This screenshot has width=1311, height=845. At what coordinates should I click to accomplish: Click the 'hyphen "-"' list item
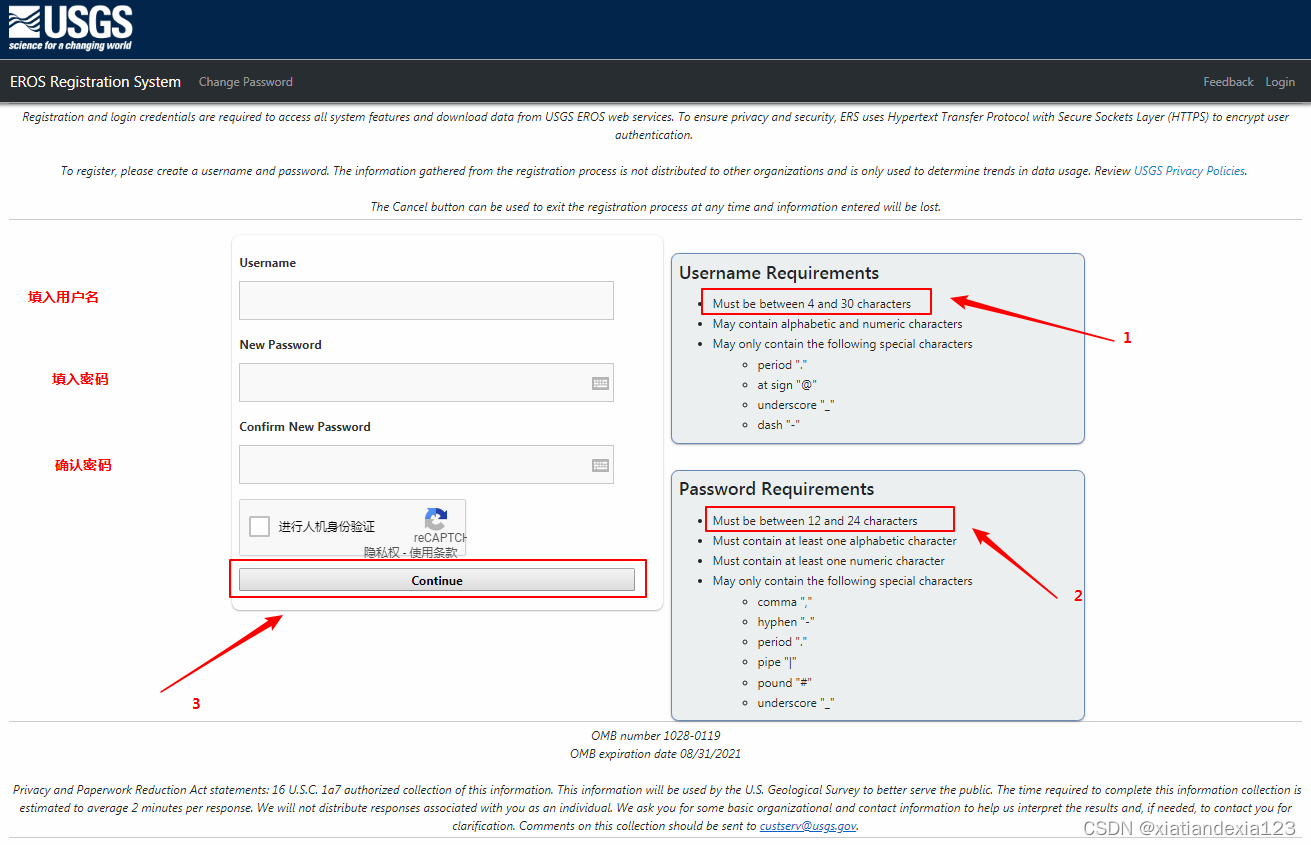pos(786,622)
